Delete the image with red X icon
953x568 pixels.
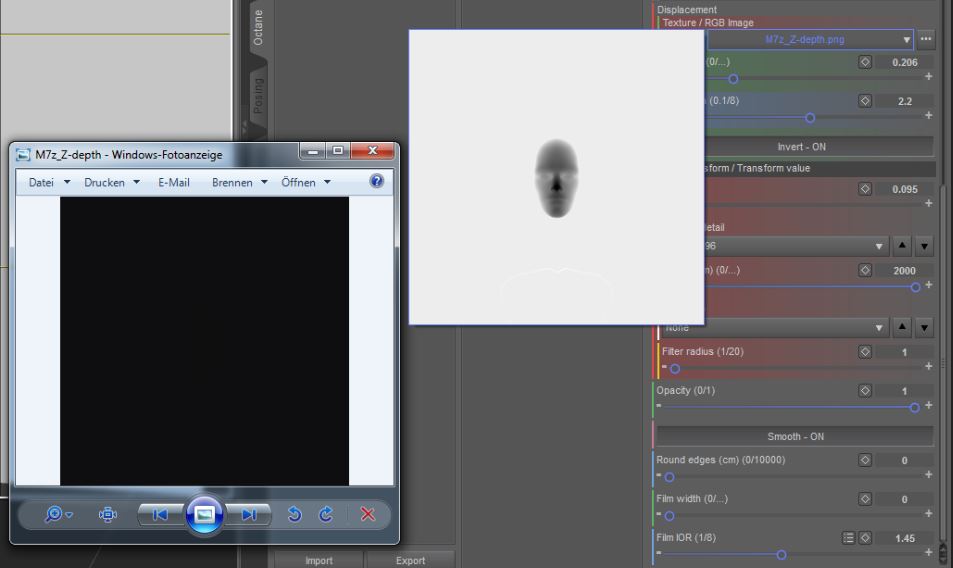(368, 515)
